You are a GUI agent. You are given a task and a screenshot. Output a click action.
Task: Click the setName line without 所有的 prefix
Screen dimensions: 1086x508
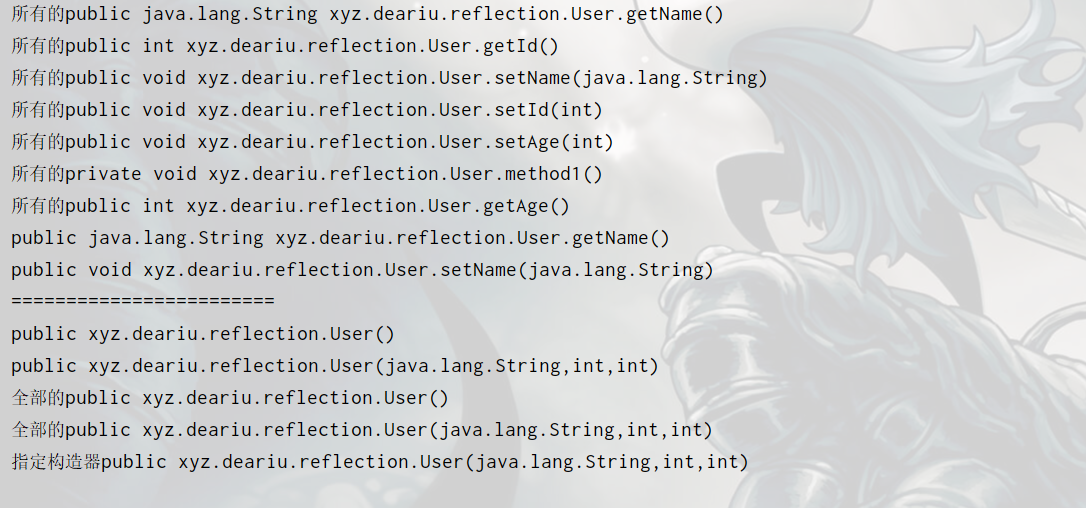[x=362, y=270]
